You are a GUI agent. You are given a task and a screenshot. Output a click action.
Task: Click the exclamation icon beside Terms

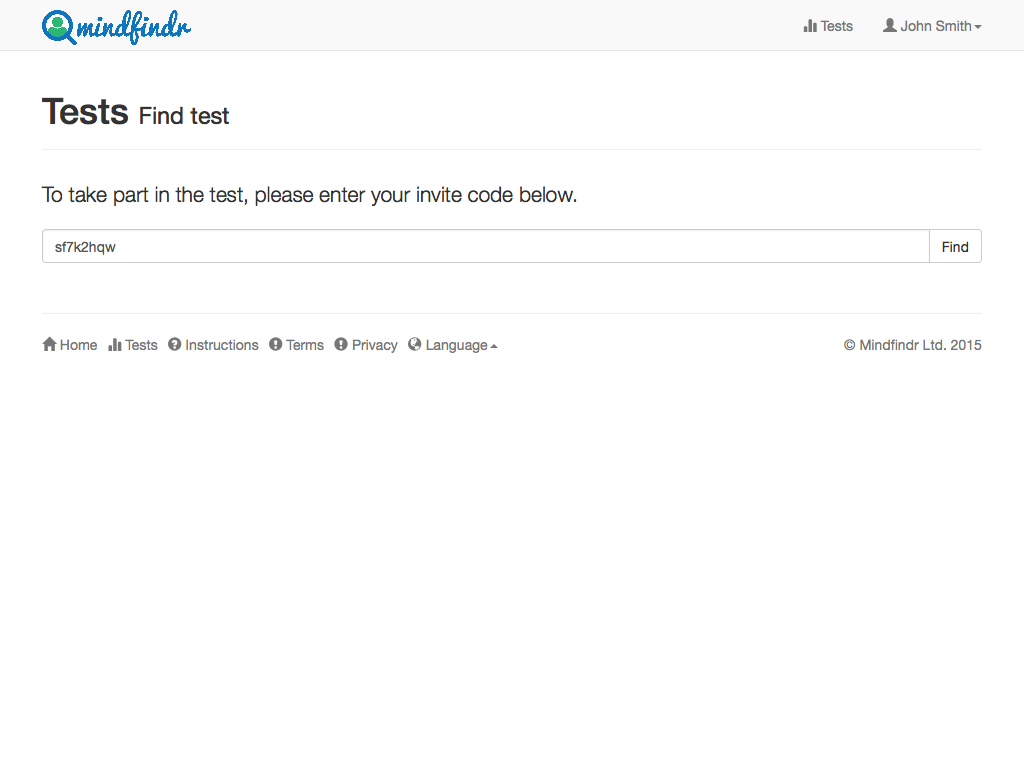[x=276, y=344]
